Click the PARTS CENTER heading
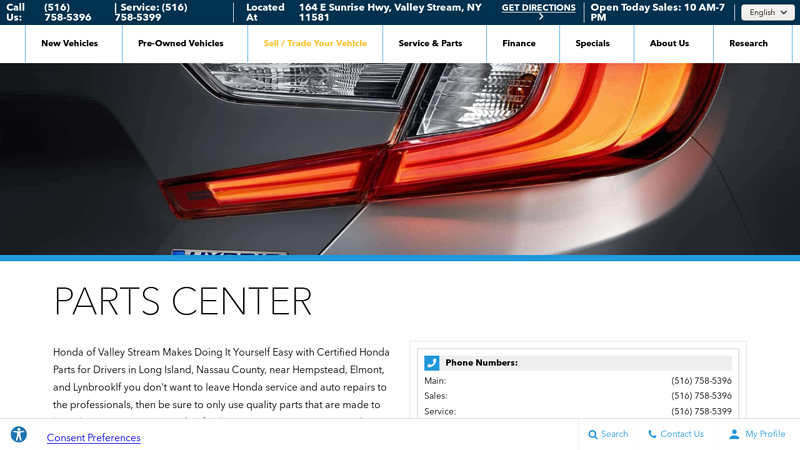Image resolution: width=800 pixels, height=450 pixels. tap(183, 302)
